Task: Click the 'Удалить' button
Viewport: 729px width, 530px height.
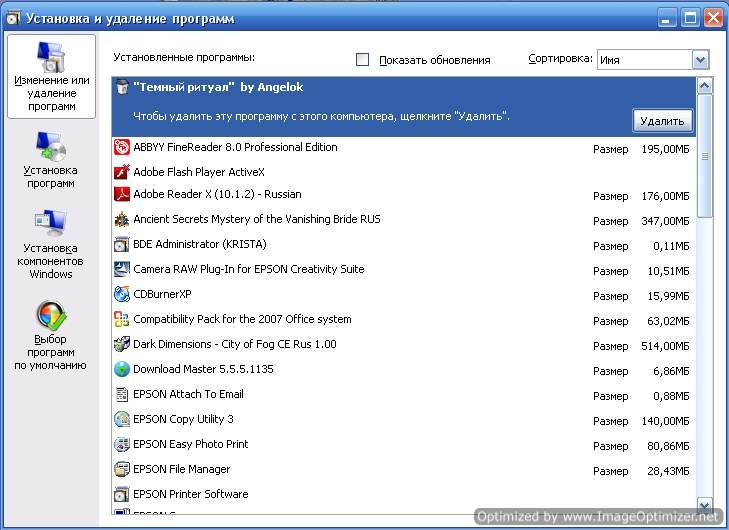Action: pos(663,121)
